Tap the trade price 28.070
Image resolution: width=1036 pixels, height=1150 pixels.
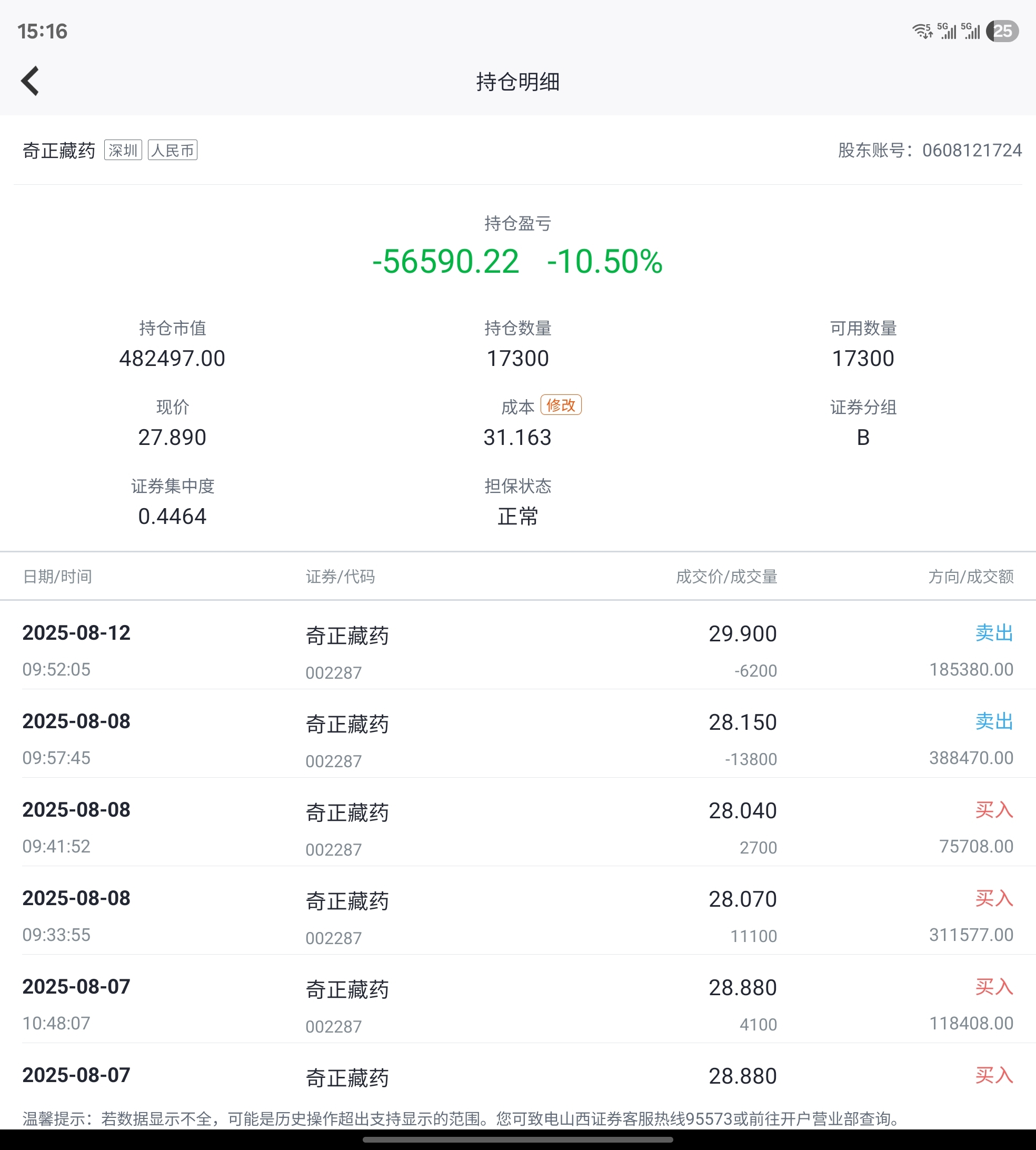pyautogui.click(x=743, y=899)
